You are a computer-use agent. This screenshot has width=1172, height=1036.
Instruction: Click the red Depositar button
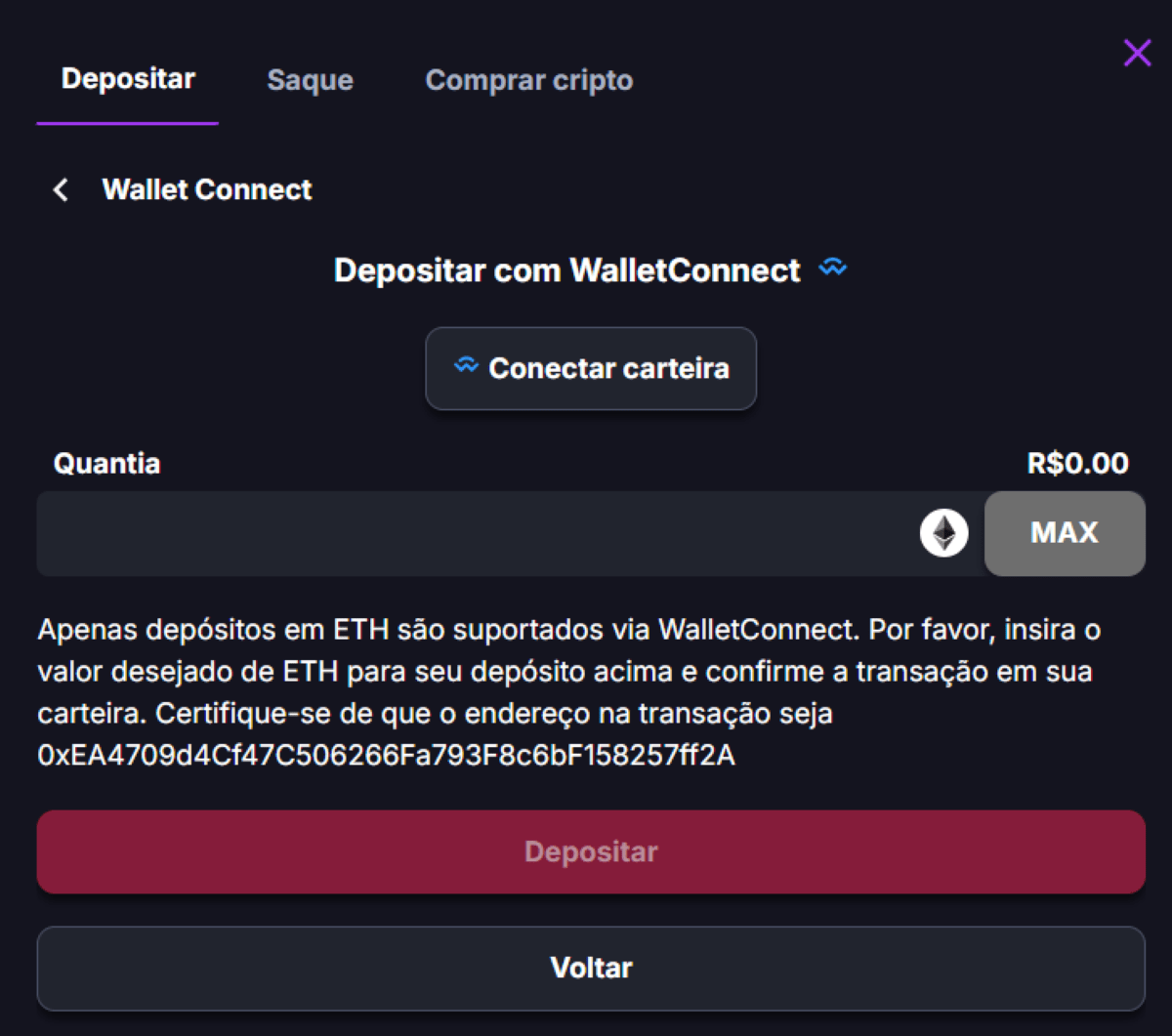click(x=590, y=851)
